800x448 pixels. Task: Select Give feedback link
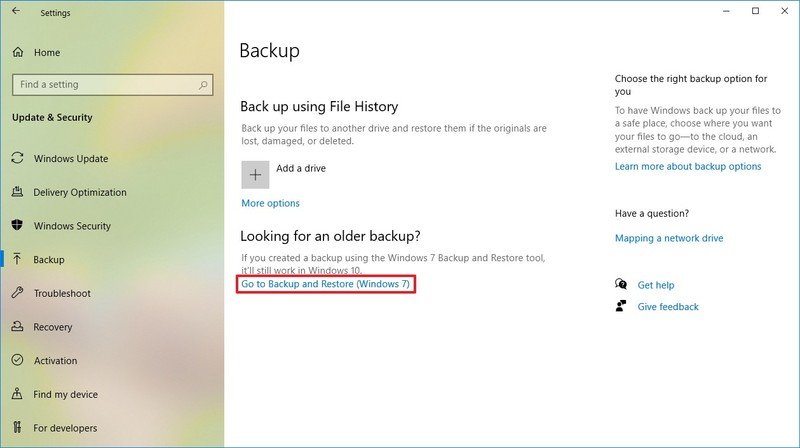coord(668,307)
